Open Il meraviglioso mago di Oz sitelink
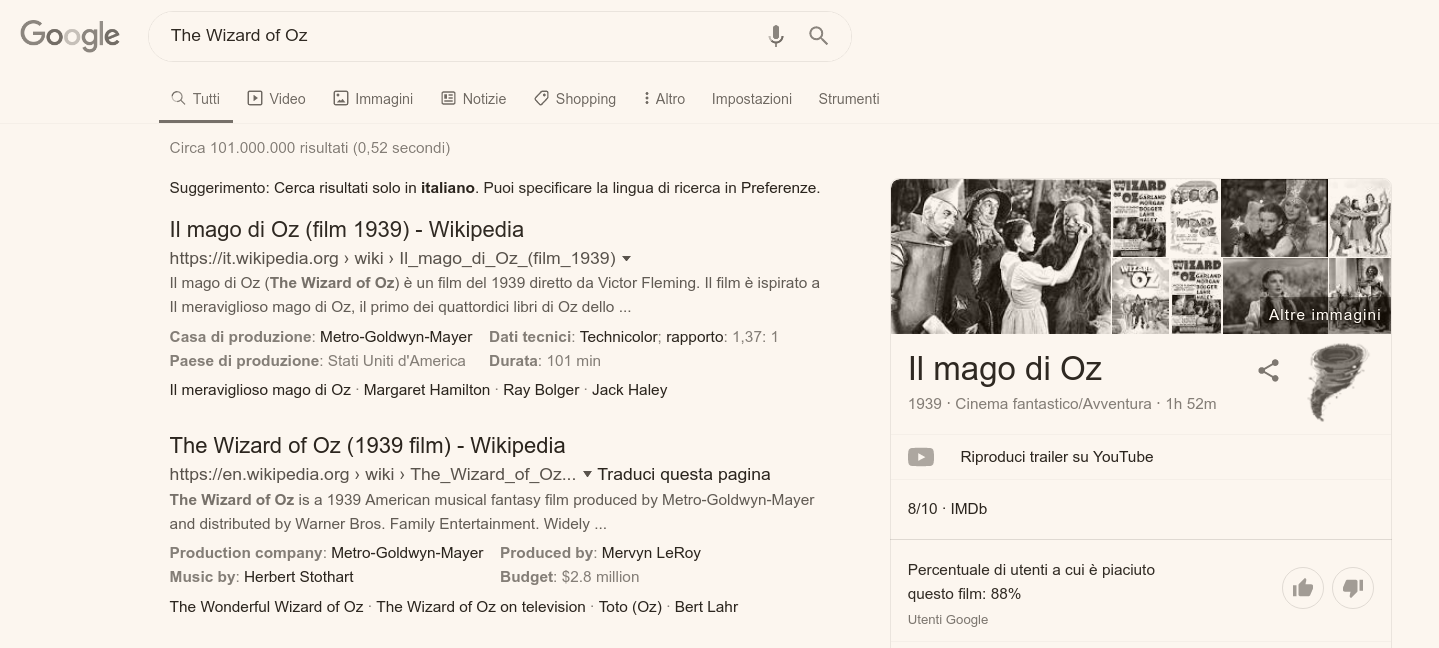Screen dimensions: 1439x648 point(260,390)
